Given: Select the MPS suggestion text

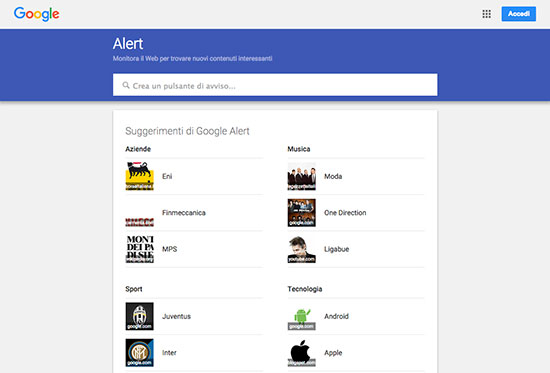Looking at the screenshot, I should pos(169,249).
